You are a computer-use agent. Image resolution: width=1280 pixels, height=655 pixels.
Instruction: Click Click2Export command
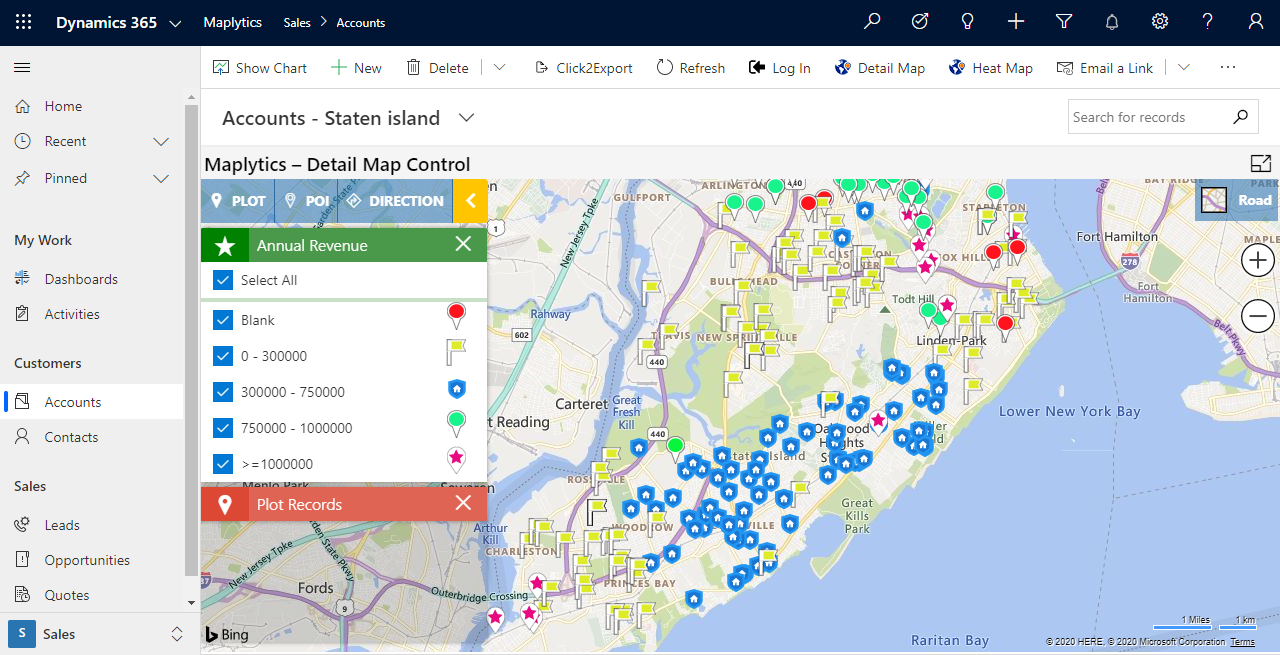[x=584, y=68]
